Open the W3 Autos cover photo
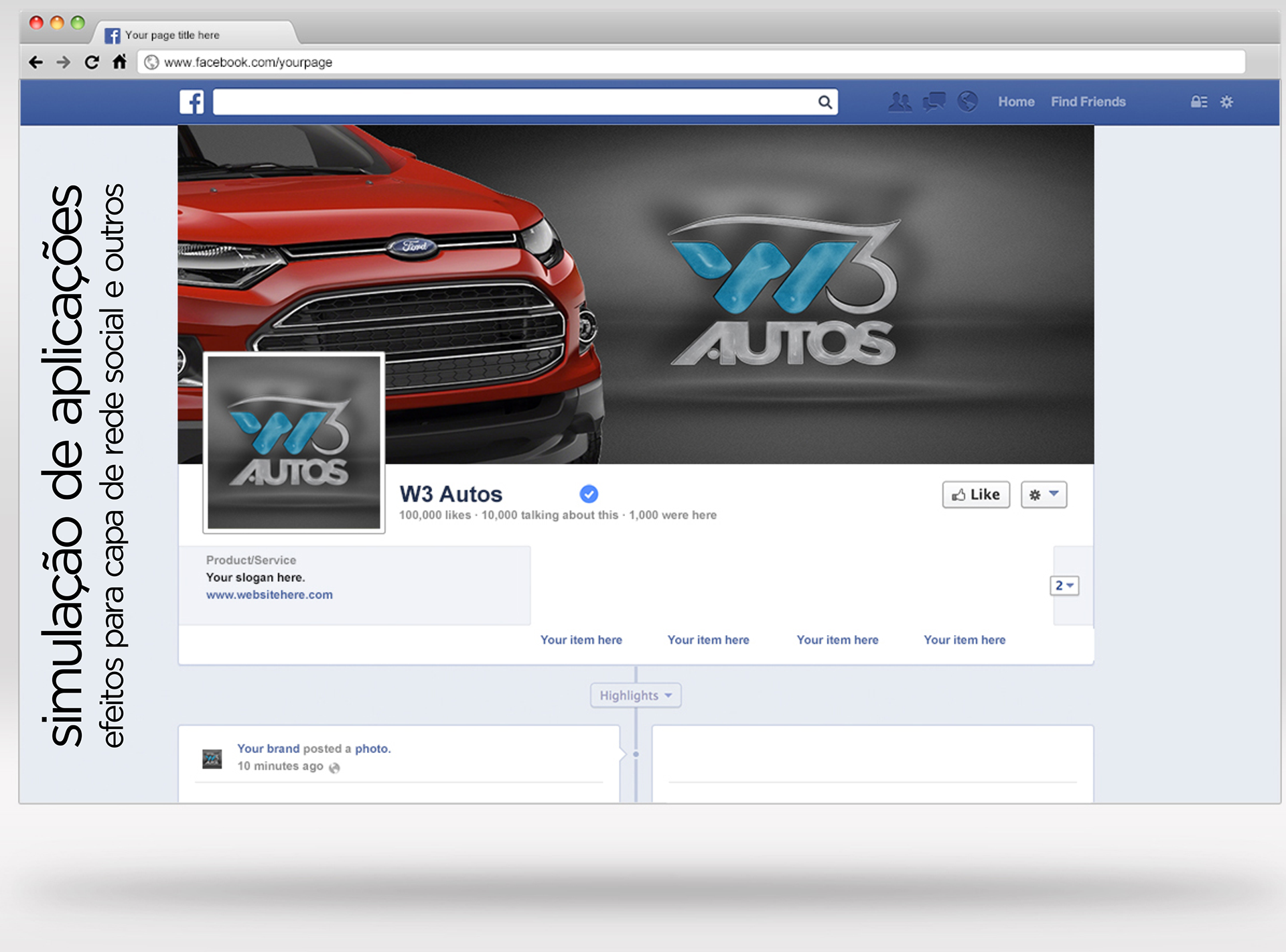1286x952 pixels. 636,295
